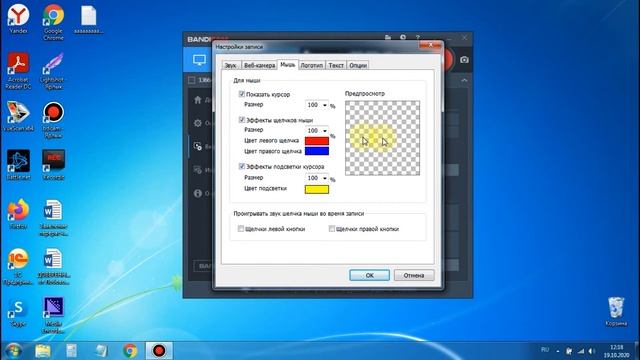Image resolution: width=640 pixels, height=360 pixels.
Task: Pick the blue right click color
Action: pyautogui.click(x=317, y=151)
